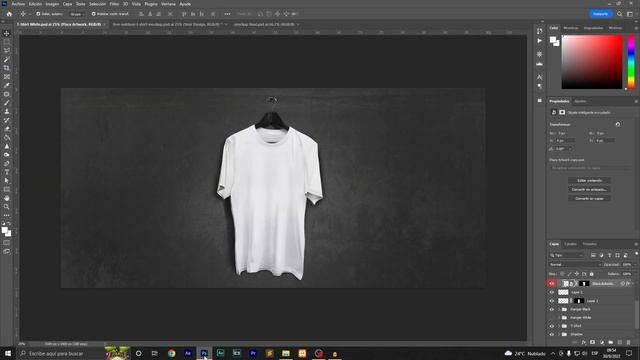Select the Pen tool
Image resolution: width=640 pixels, height=360 pixels.
point(7,164)
